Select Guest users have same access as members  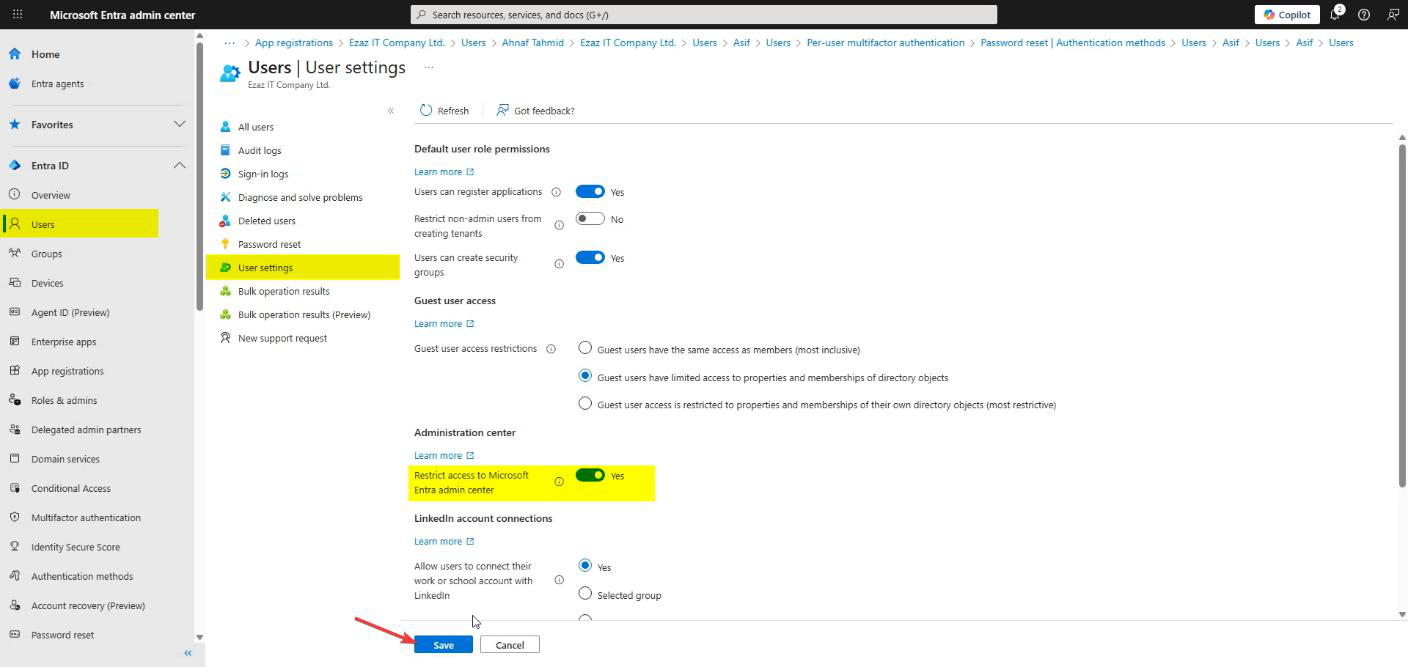click(586, 348)
